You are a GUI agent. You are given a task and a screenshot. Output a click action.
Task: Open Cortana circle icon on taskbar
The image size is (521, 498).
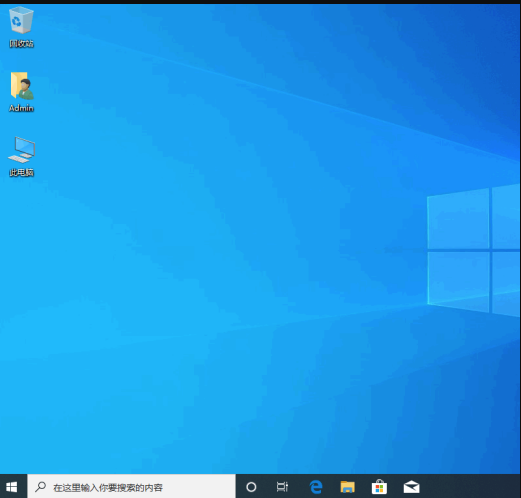pos(251,487)
